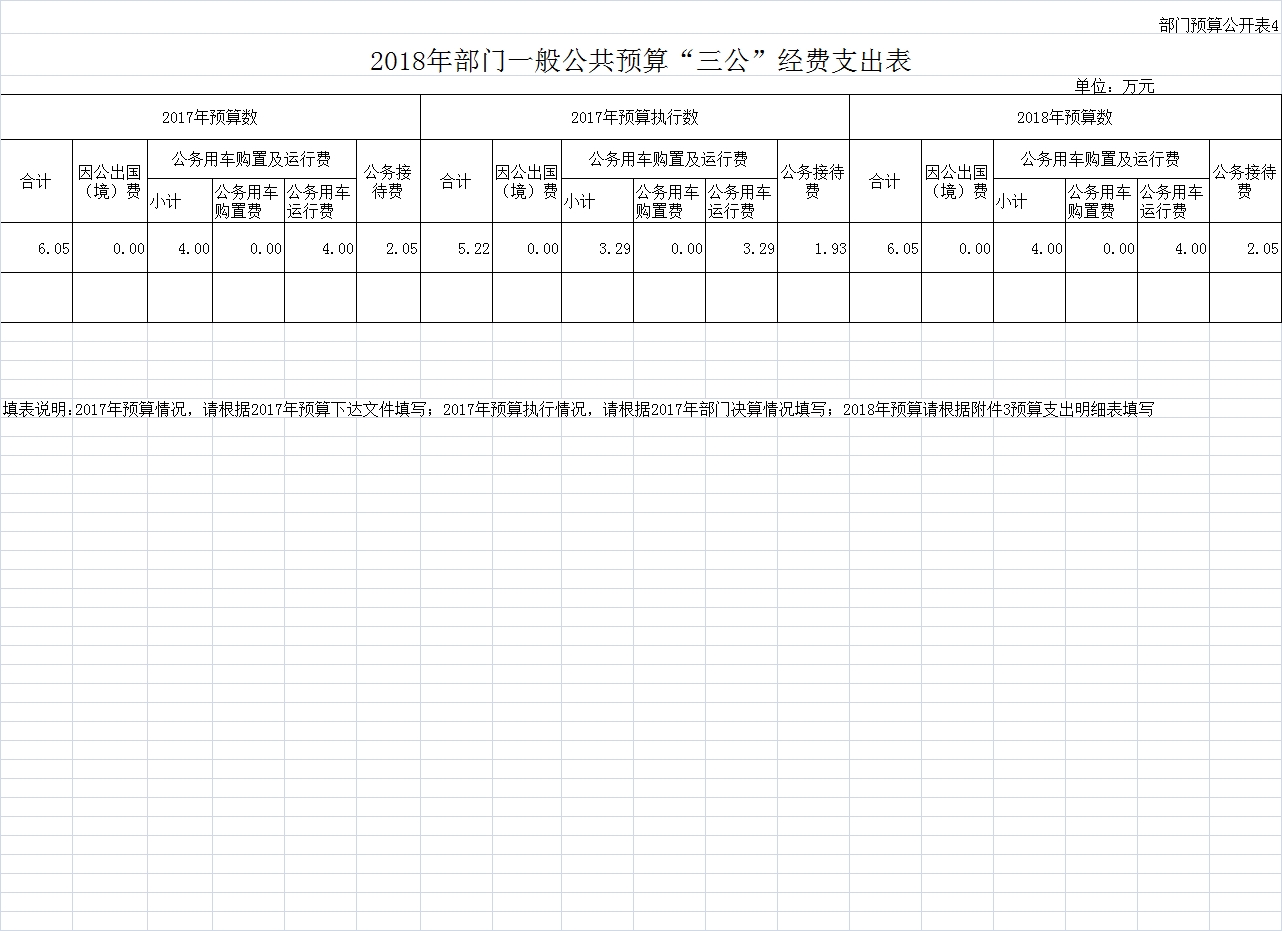Select 因公出国（境）费 header in 2017年预算执行数 group

(527, 181)
